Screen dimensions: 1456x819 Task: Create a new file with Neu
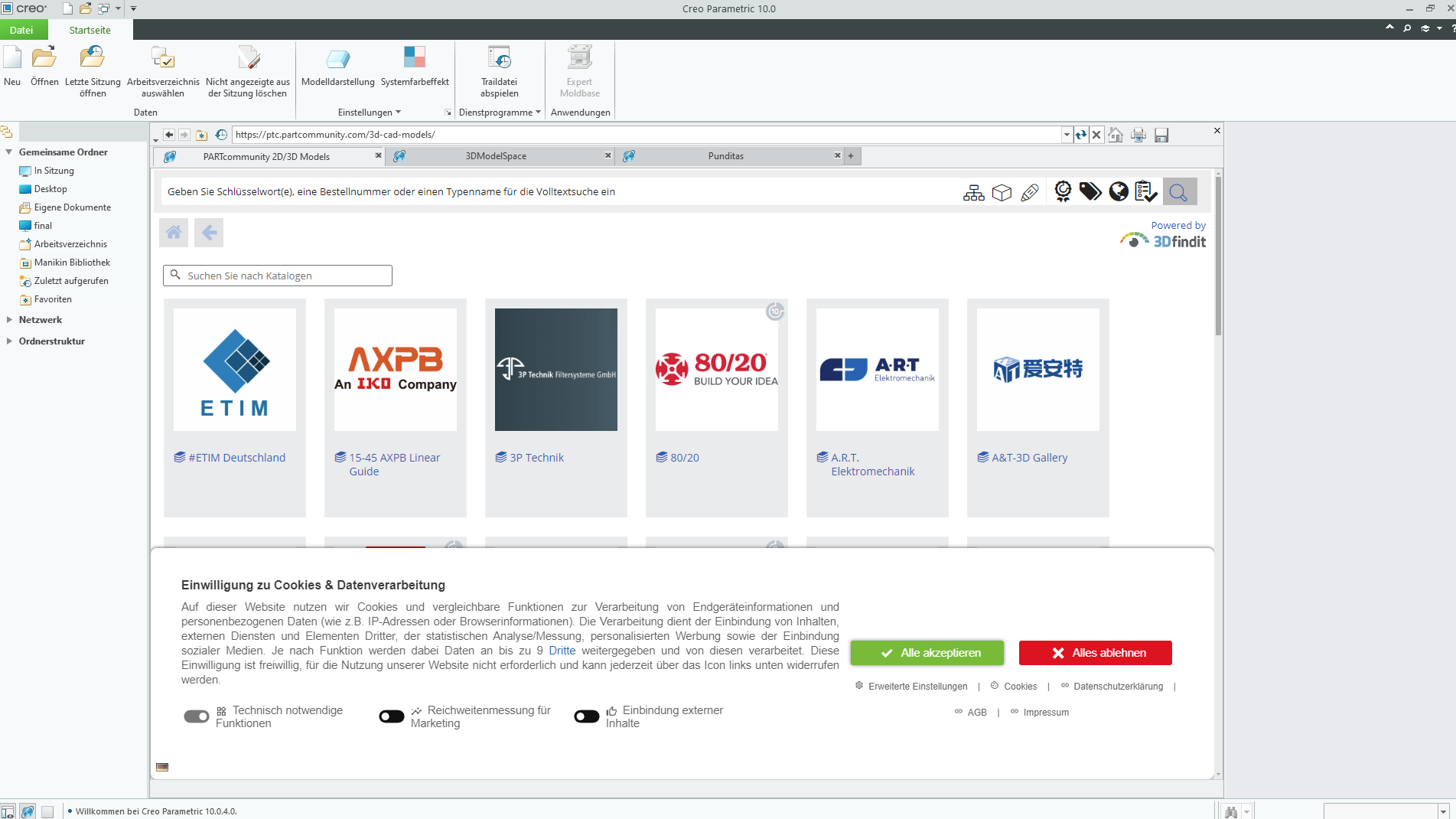pos(12,66)
